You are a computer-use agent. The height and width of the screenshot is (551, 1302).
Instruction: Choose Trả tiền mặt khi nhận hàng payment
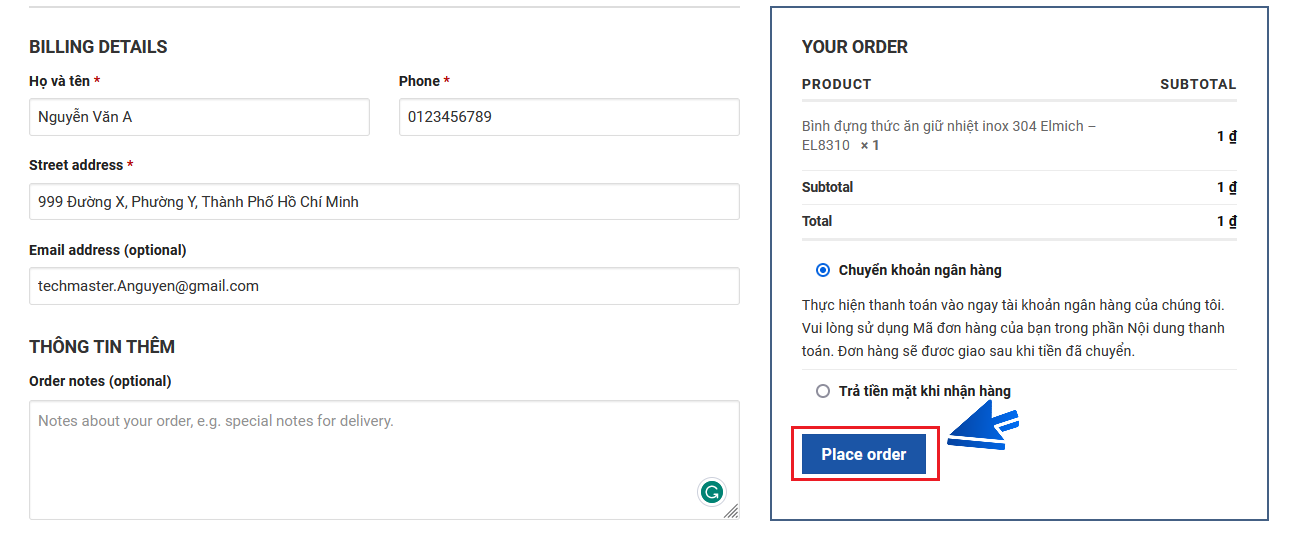coord(823,391)
